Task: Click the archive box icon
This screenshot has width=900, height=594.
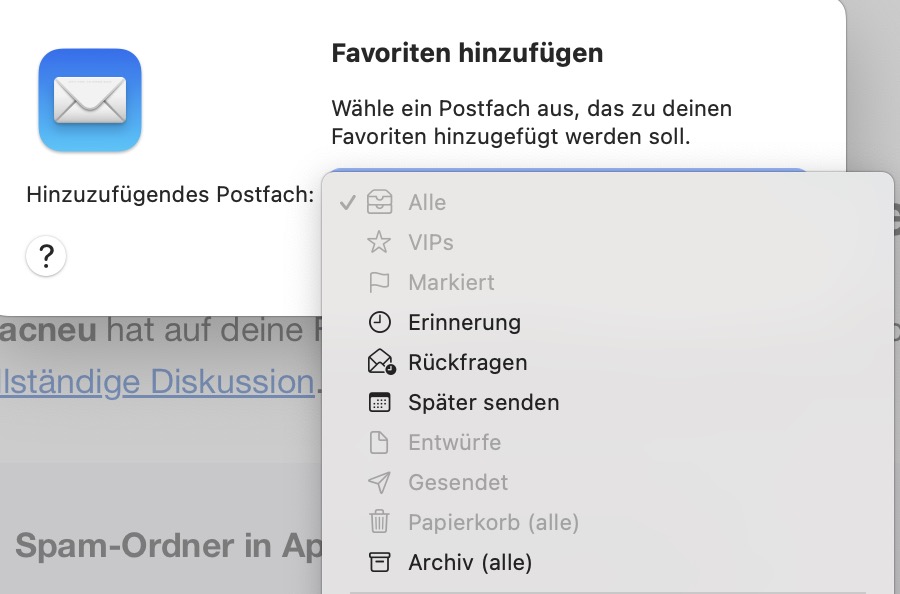Action: tap(379, 562)
